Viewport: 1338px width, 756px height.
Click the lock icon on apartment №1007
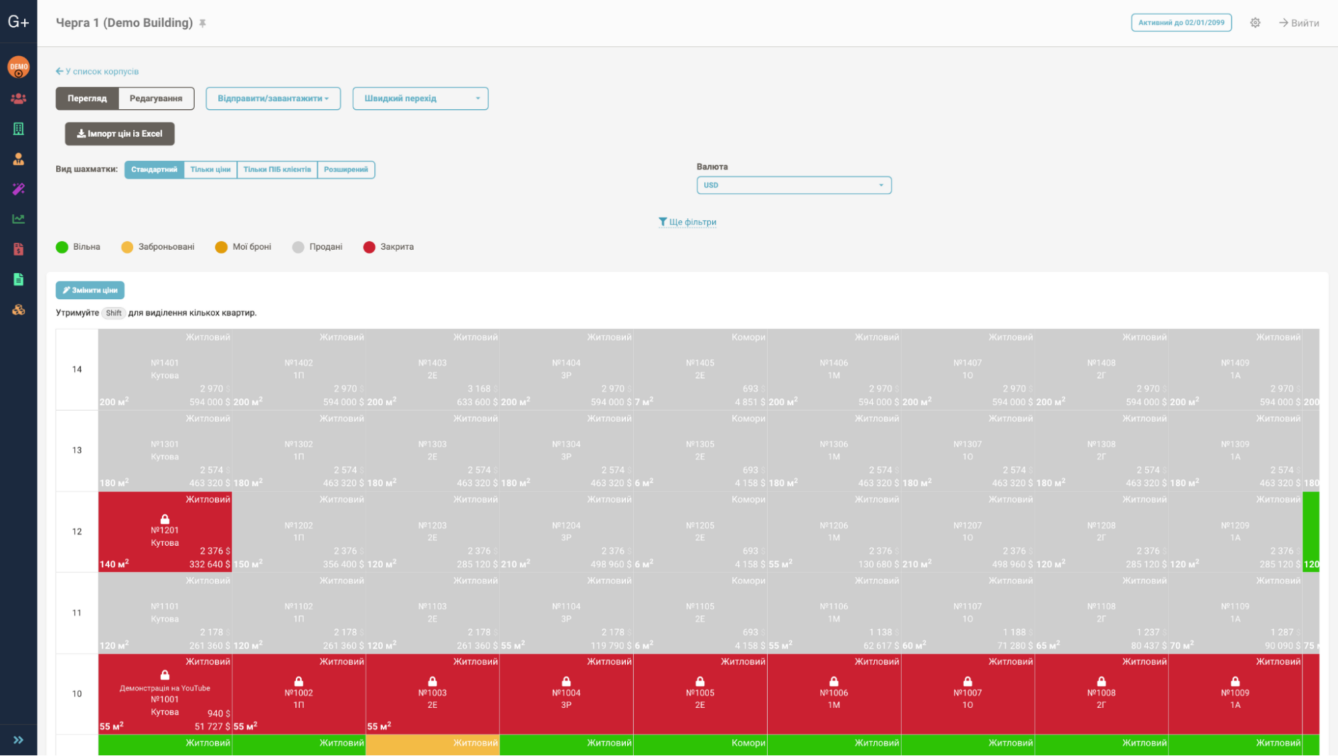(x=968, y=681)
